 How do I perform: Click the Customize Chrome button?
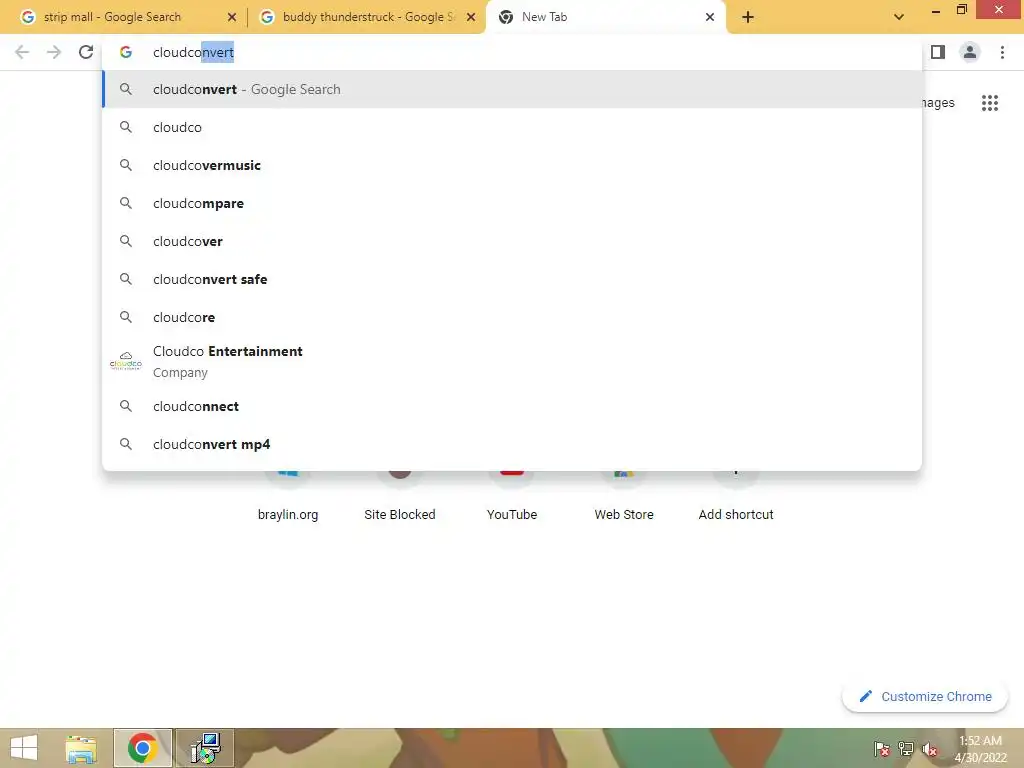point(925,696)
